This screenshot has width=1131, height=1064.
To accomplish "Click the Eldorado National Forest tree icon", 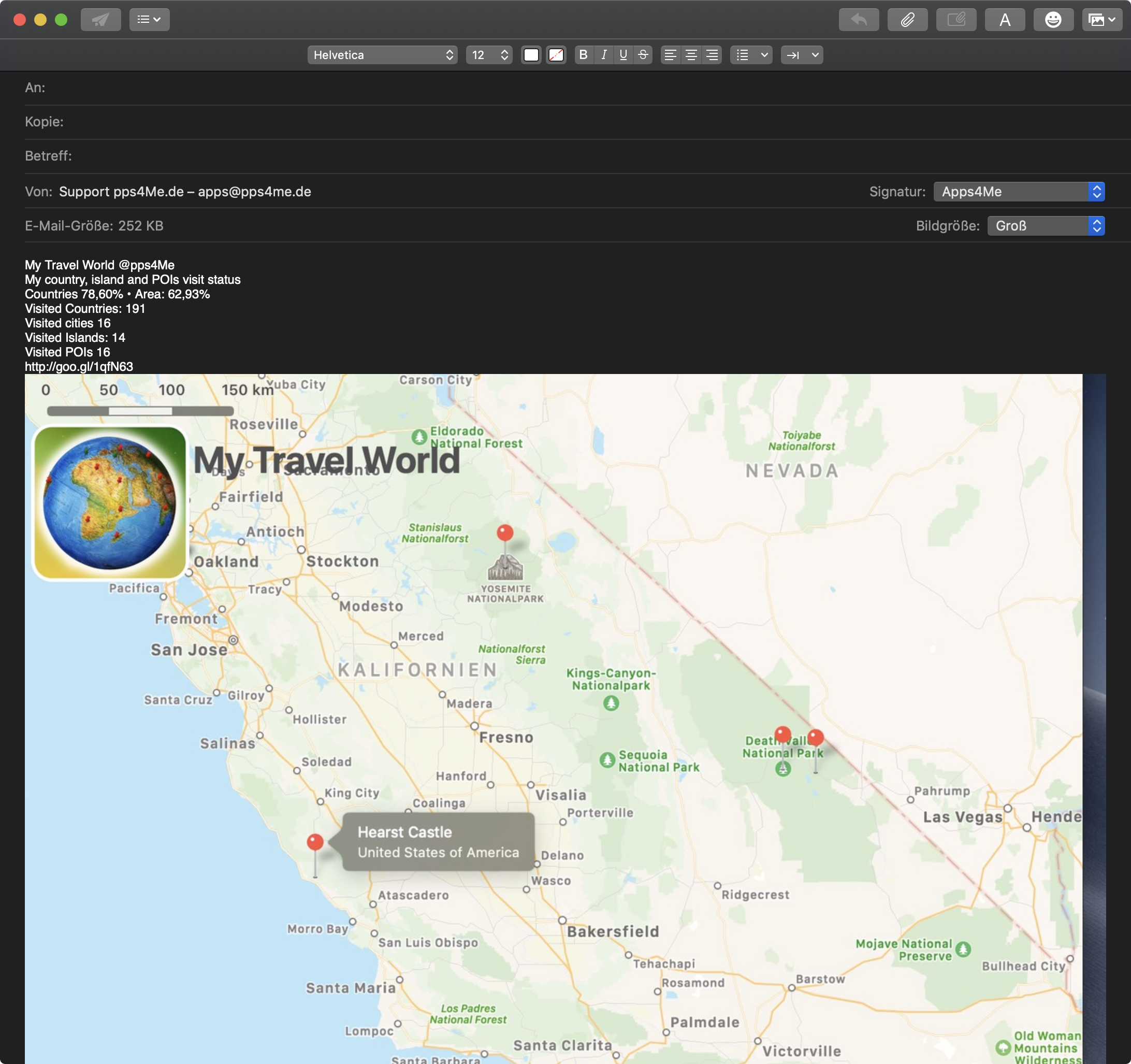I will click(x=419, y=437).
